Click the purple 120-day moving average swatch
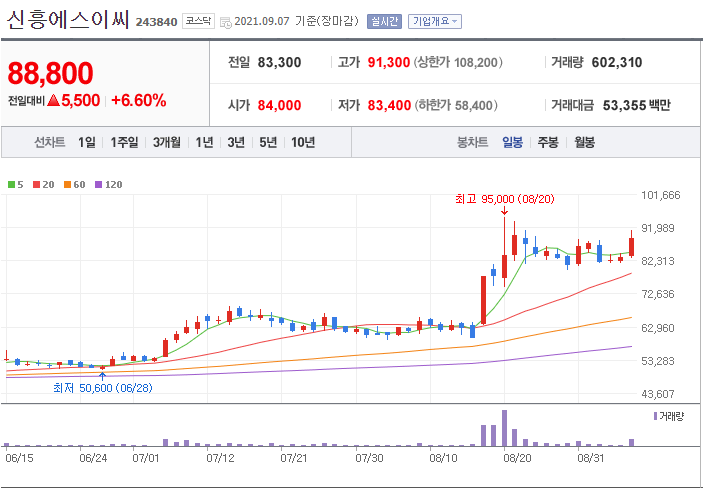703x488 pixels. pos(99,185)
